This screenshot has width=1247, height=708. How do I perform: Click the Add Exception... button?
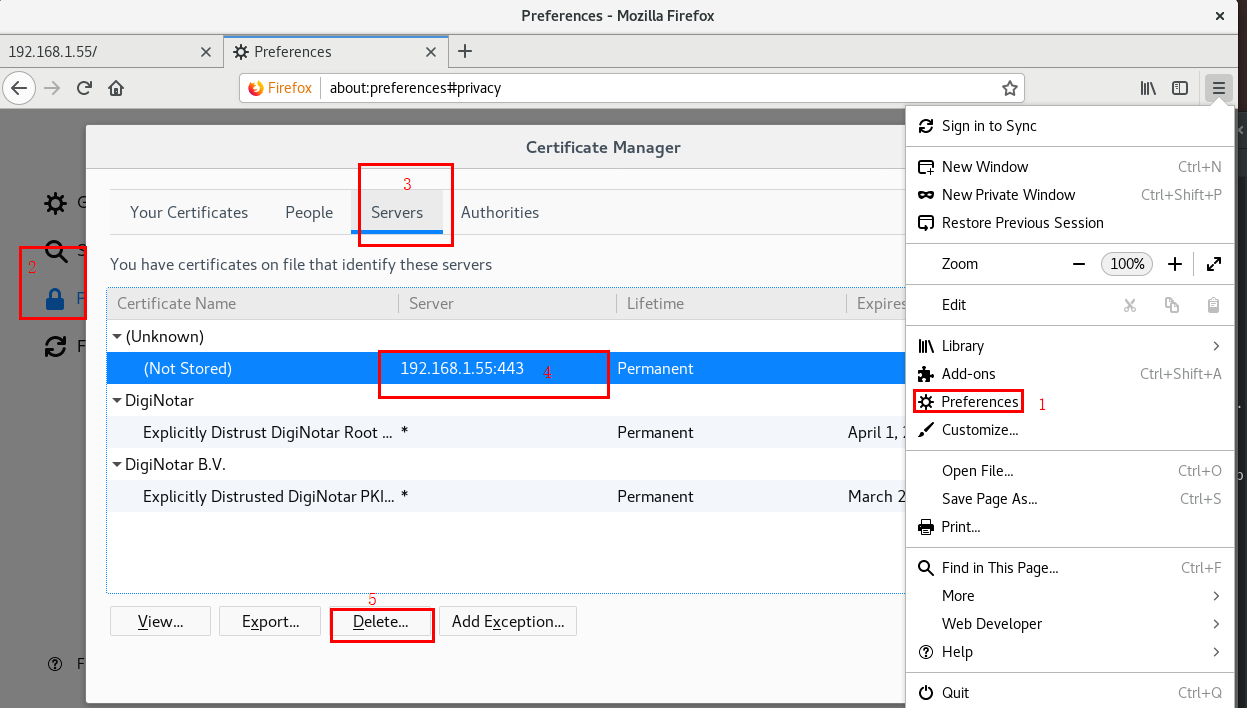(x=508, y=622)
